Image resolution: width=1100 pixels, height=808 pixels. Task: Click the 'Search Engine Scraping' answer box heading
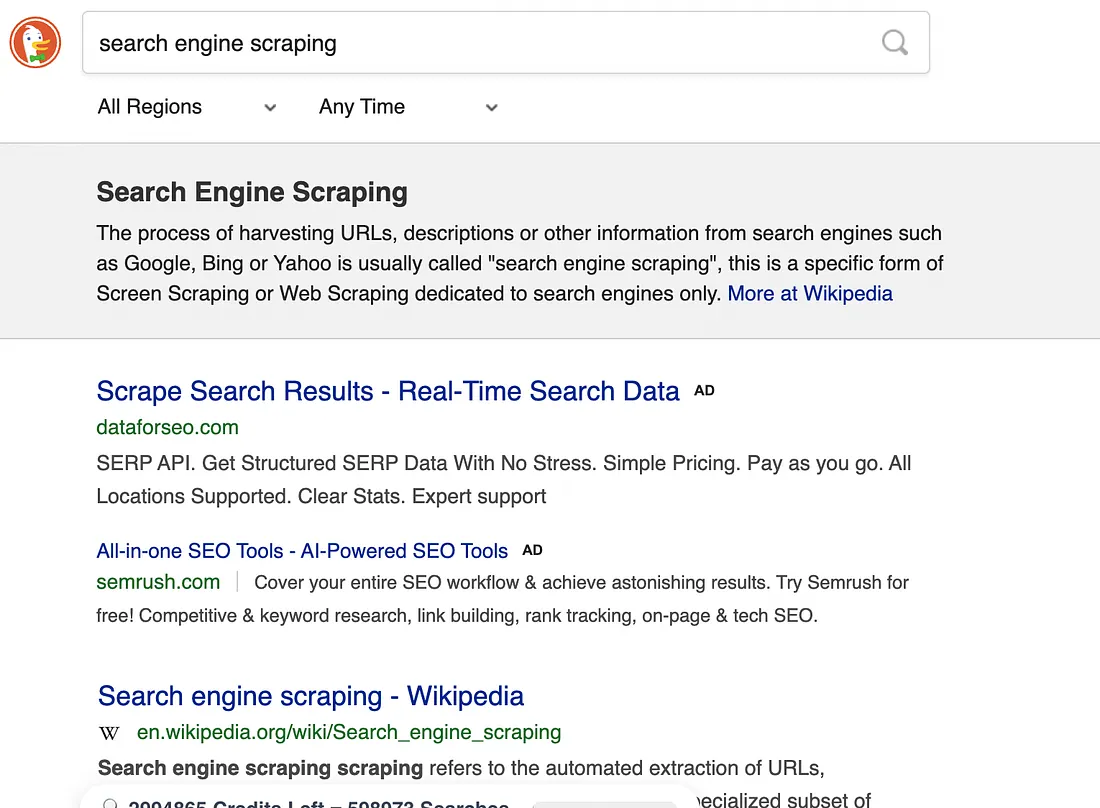(x=252, y=192)
